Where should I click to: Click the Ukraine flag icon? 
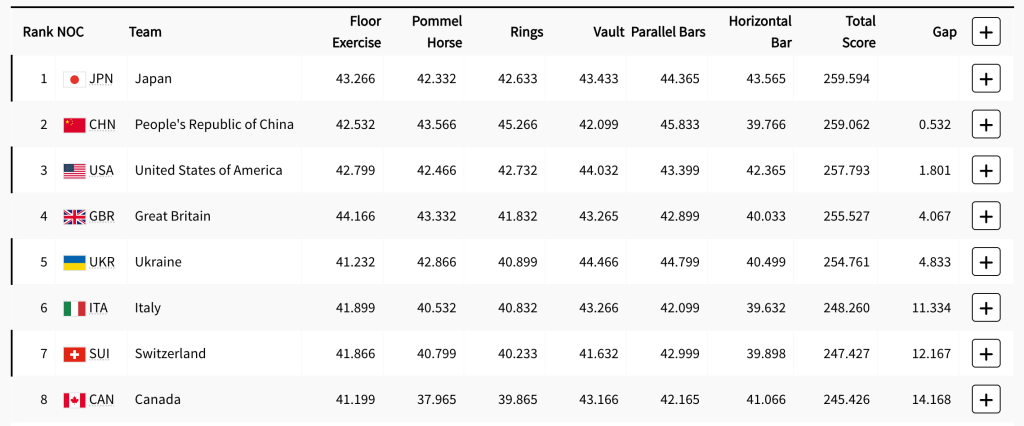point(74,262)
